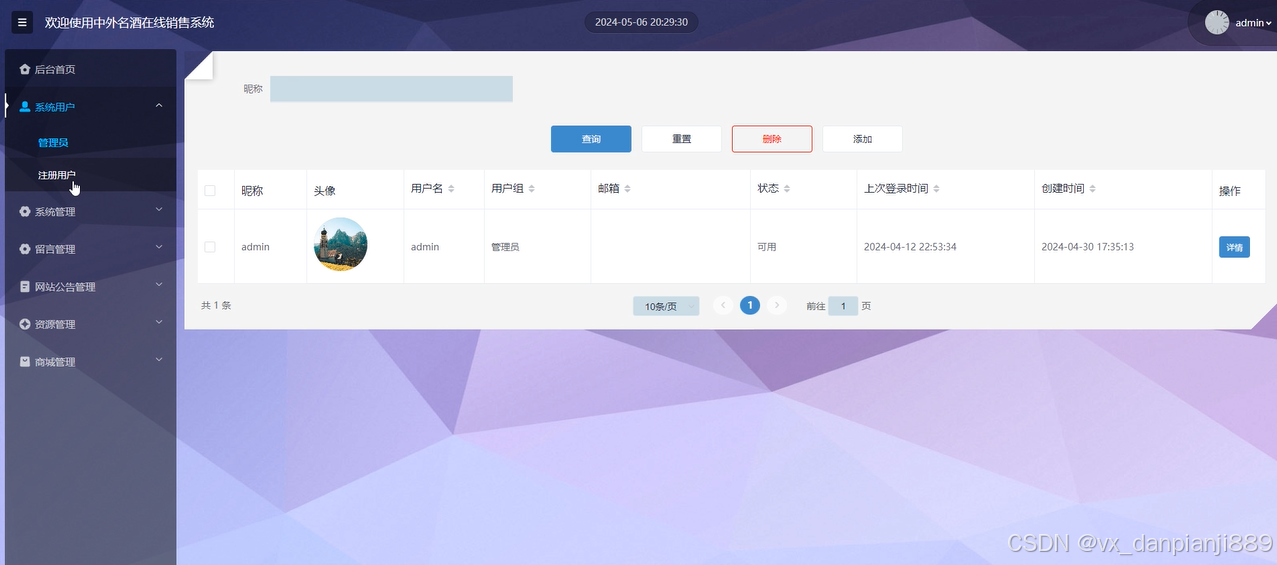Open the 留言管理 menu label

55,249
